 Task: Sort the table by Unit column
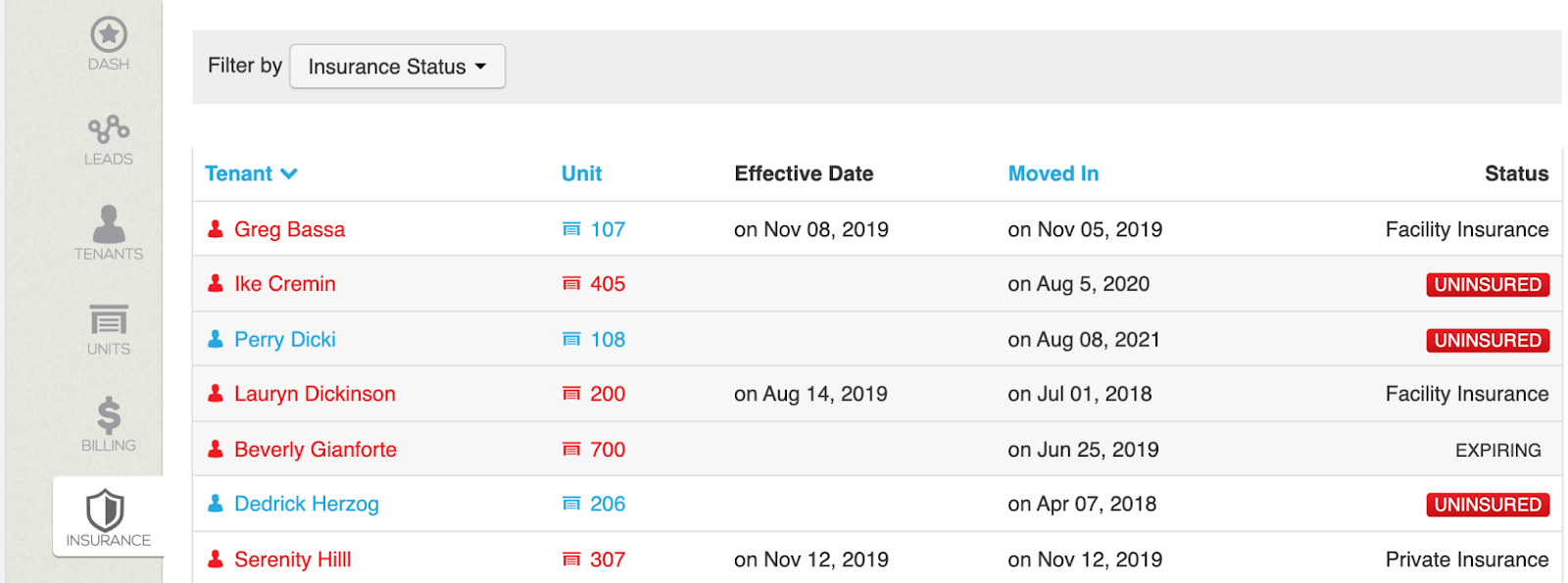point(581,174)
